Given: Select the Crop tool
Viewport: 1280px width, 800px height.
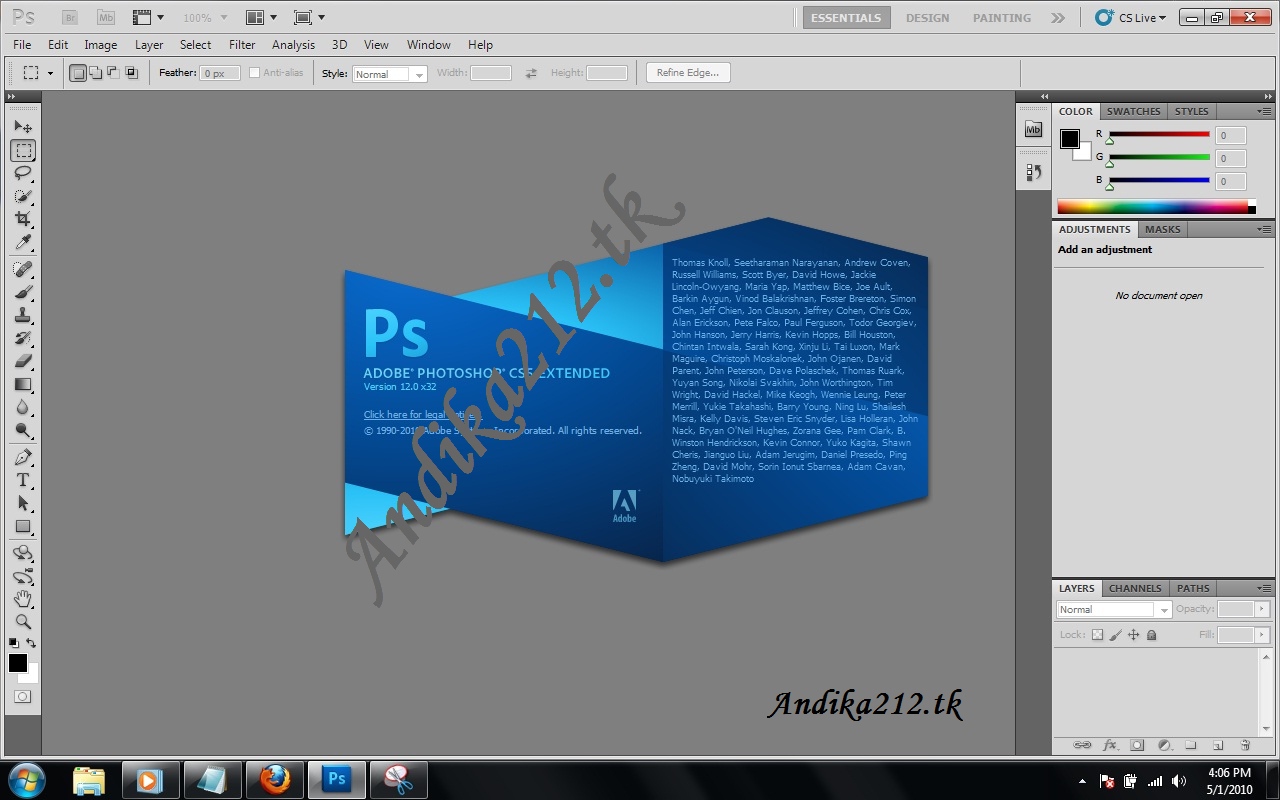Looking at the screenshot, I should click(23, 220).
